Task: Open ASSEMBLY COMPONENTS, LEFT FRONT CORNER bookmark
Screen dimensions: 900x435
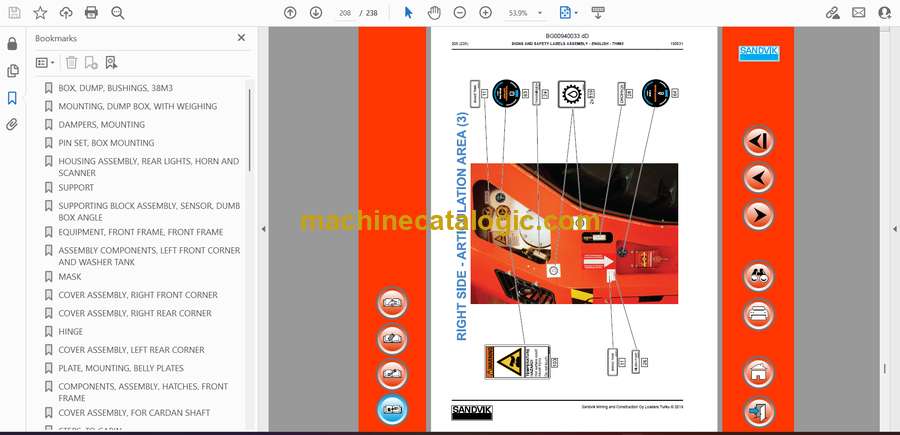Action: pyautogui.click(x=149, y=256)
